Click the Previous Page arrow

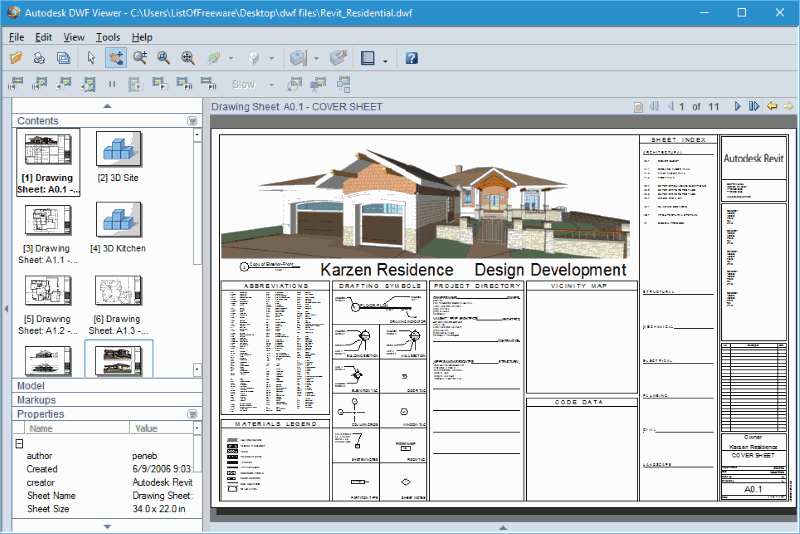click(x=670, y=106)
